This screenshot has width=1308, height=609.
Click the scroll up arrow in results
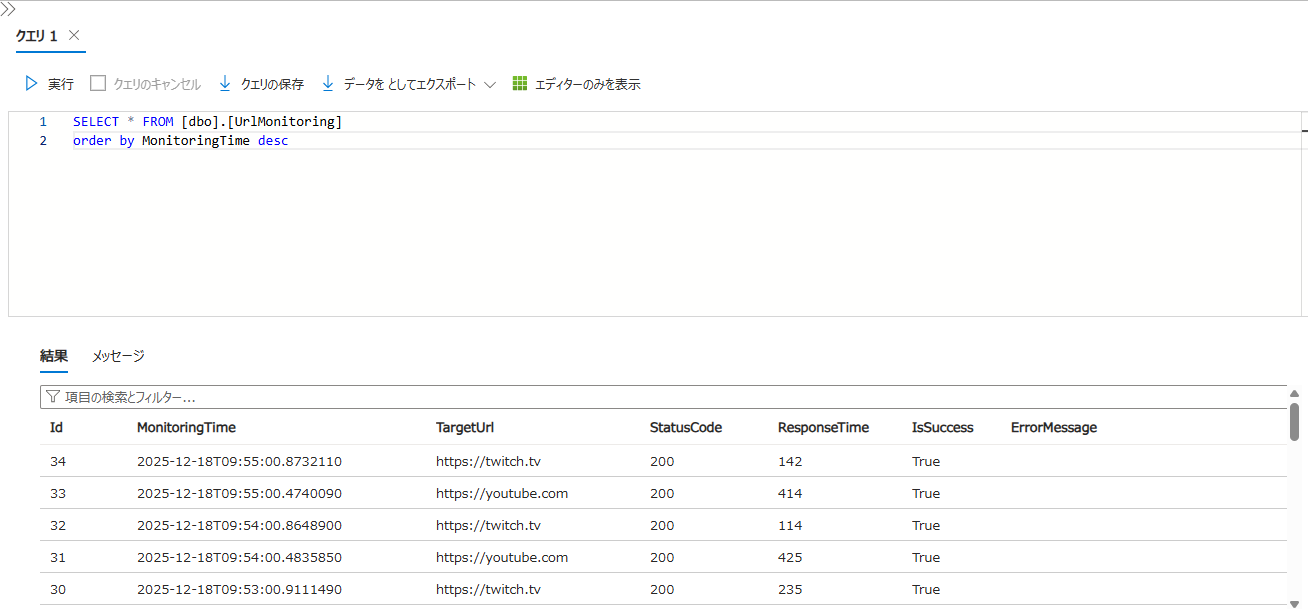(x=1294, y=394)
